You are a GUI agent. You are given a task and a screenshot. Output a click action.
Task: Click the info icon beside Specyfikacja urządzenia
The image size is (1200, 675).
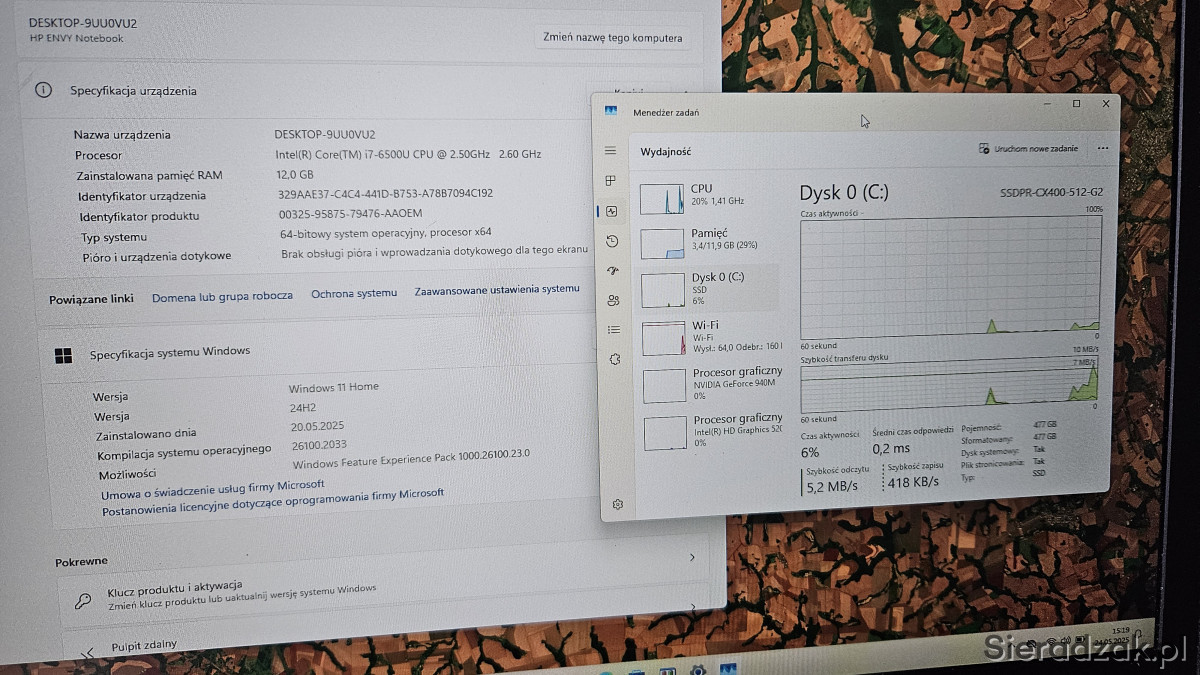[x=43, y=90]
